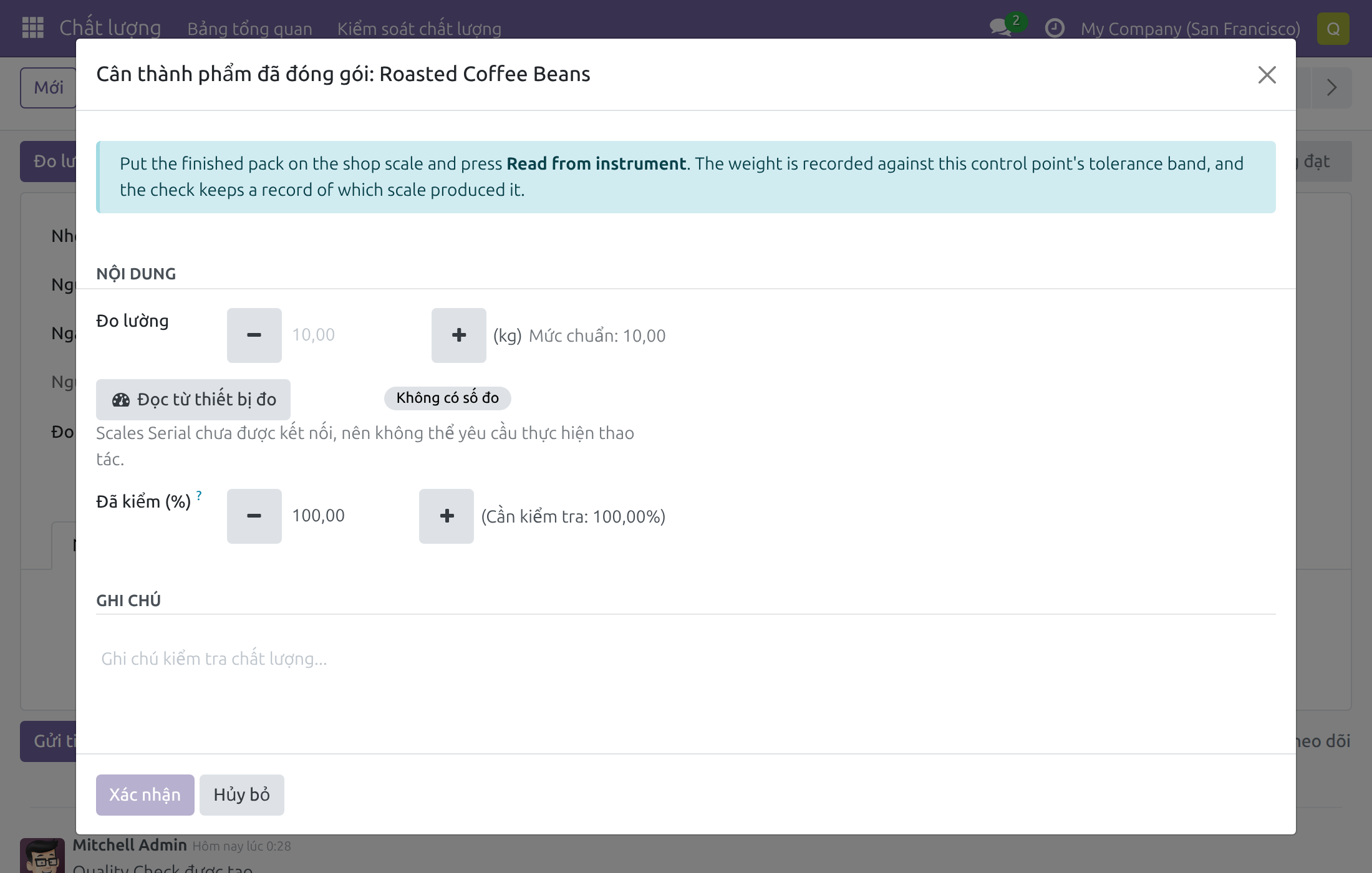Image resolution: width=1372 pixels, height=873 pixels.
Task: Click the Đã kiểm percentage value field
Action: pyautogui.click(x=350, y=516)
